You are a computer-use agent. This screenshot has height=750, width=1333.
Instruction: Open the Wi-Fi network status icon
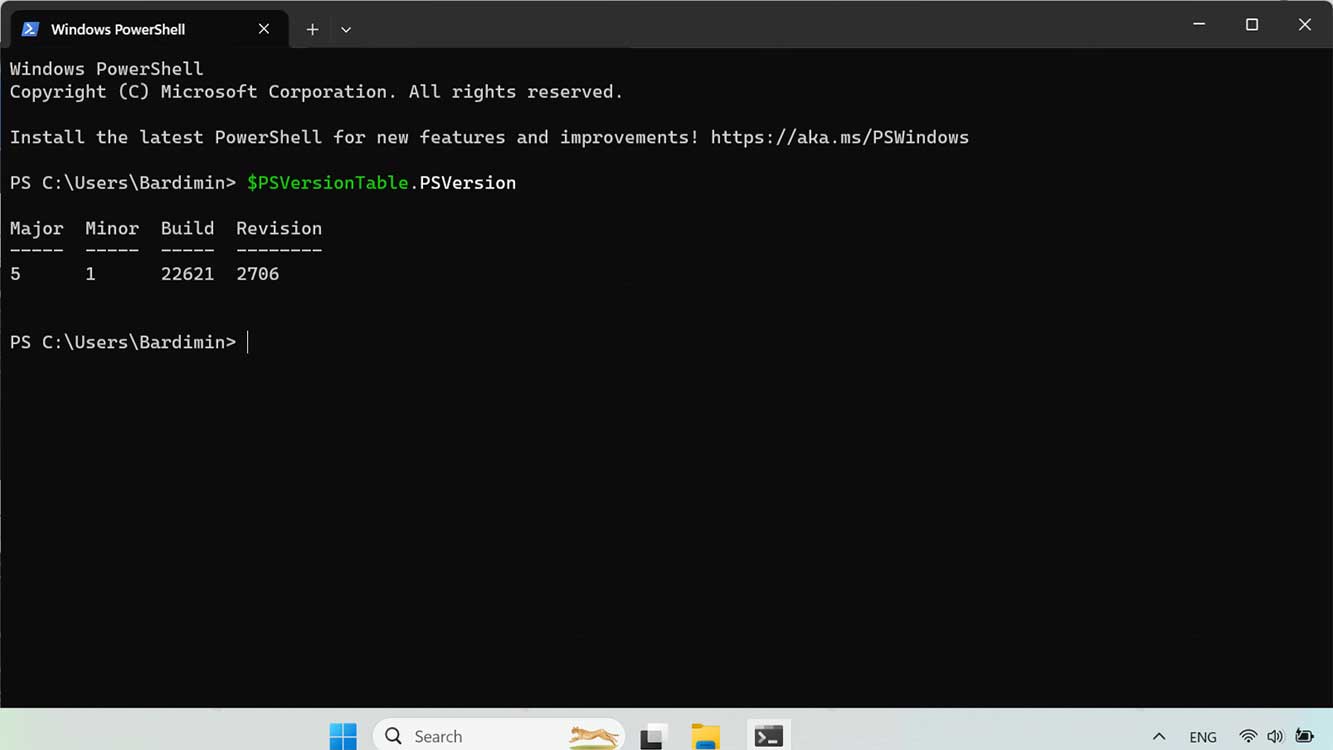pos(1248,737)
